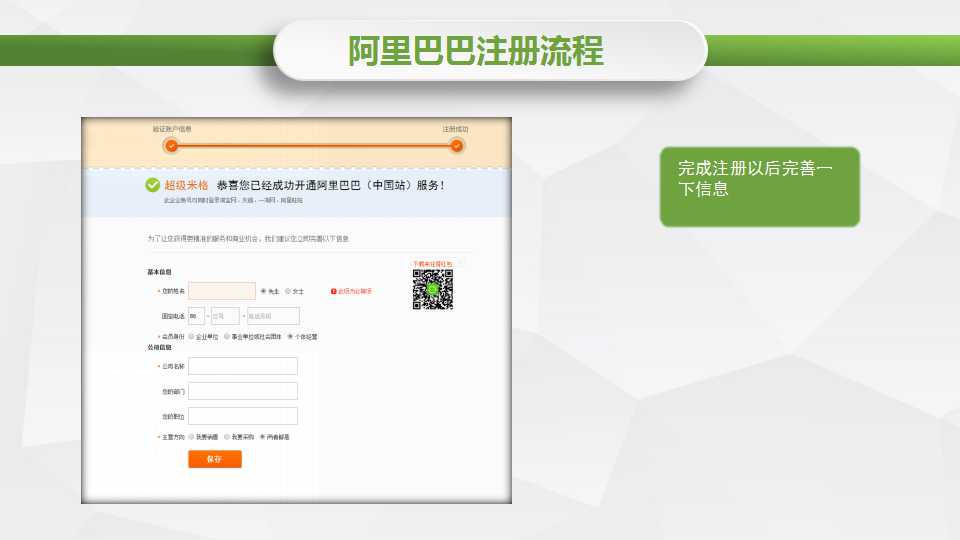Image resolution: width=960 pixels, height=540 pixels.
Task: Click the first step circle in progress bar
Action: click(x=172, y=146)
